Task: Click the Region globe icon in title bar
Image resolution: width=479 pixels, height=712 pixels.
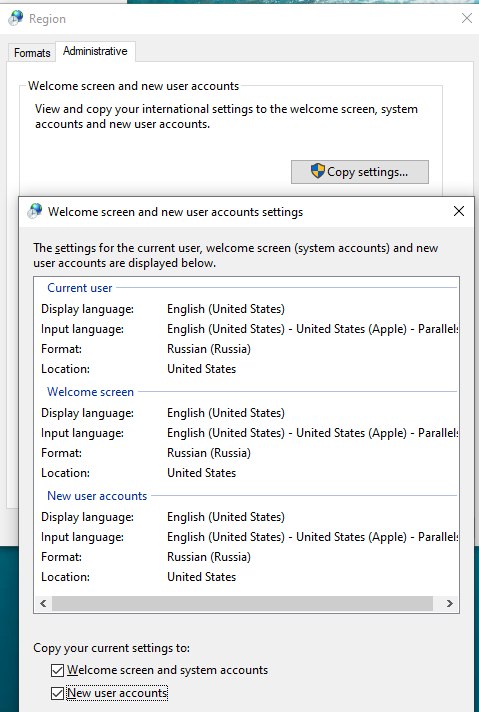Action: 15,18
